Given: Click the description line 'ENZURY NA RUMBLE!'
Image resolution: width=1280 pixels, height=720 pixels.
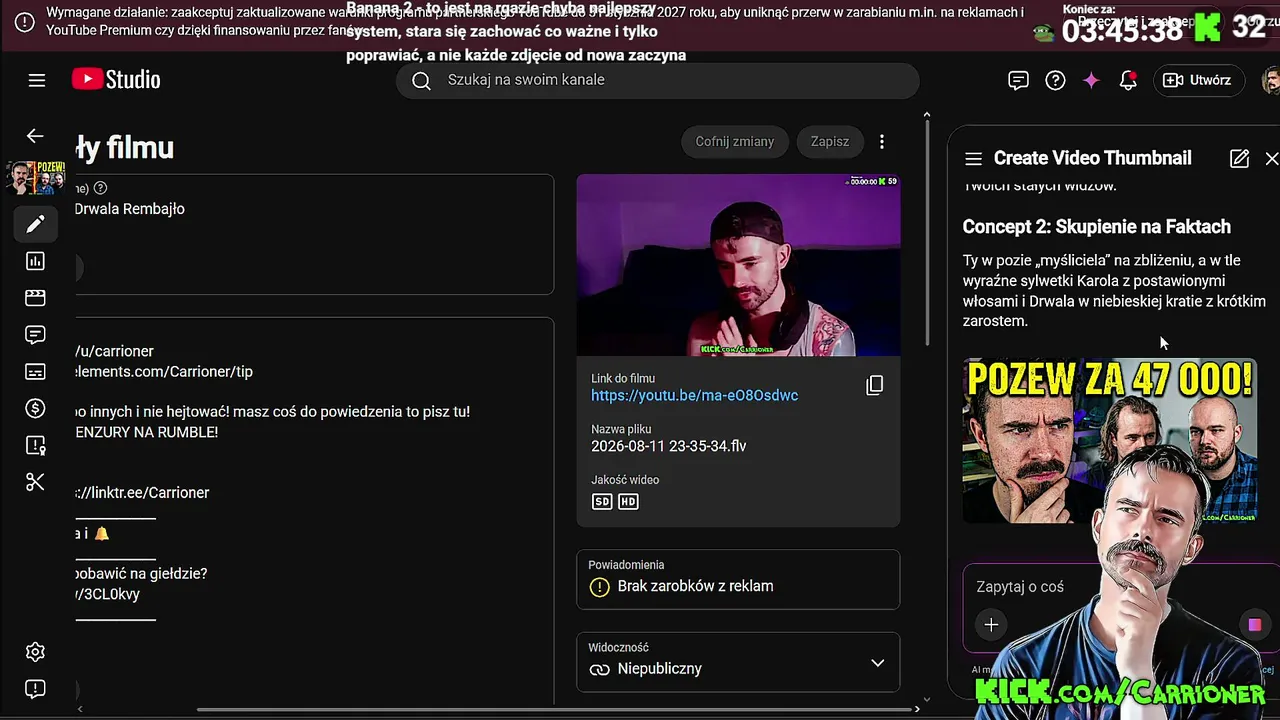Looking at the screenshot, I should [x=146, y=432].
